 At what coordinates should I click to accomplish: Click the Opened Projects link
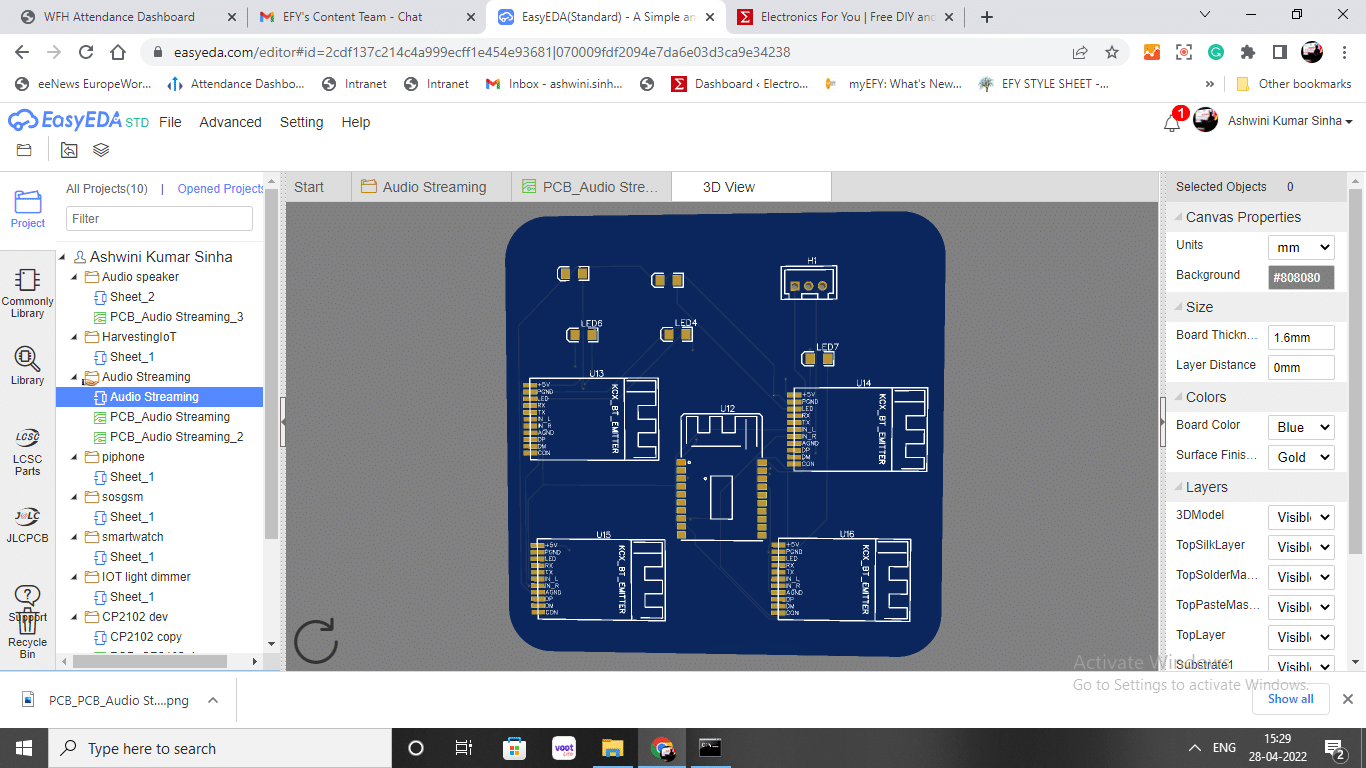220,189
